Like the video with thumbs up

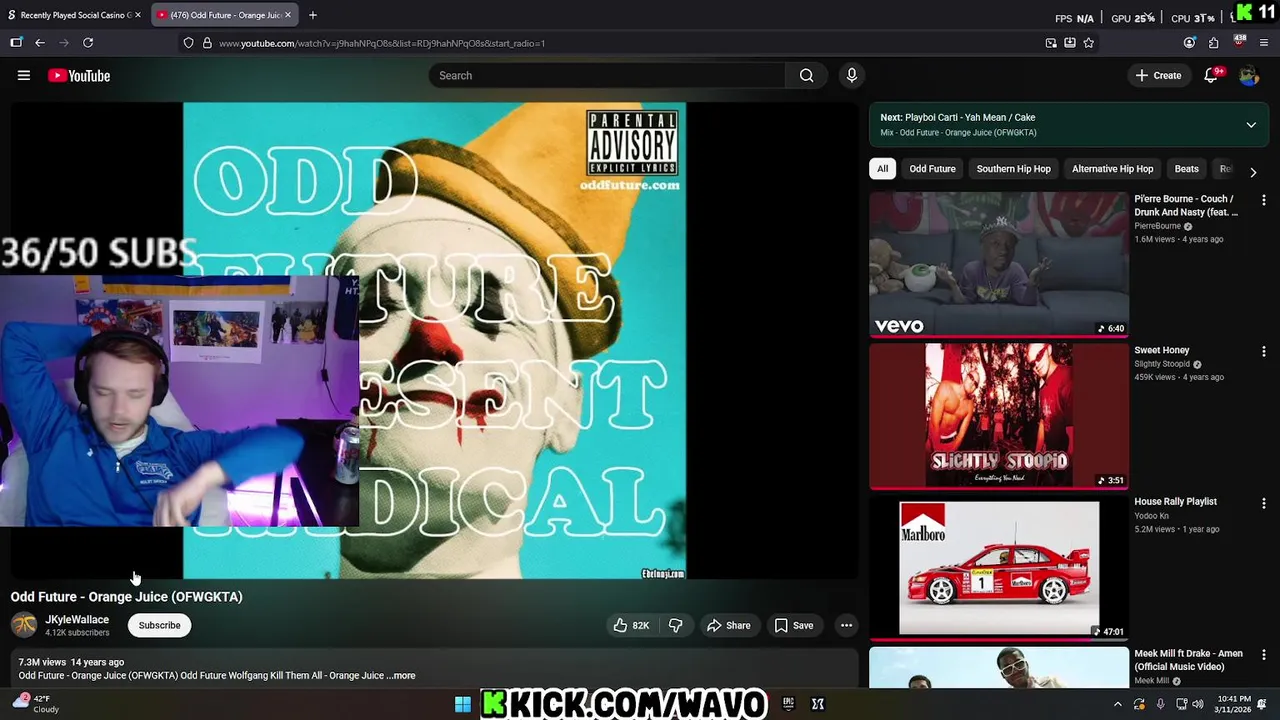621,625
